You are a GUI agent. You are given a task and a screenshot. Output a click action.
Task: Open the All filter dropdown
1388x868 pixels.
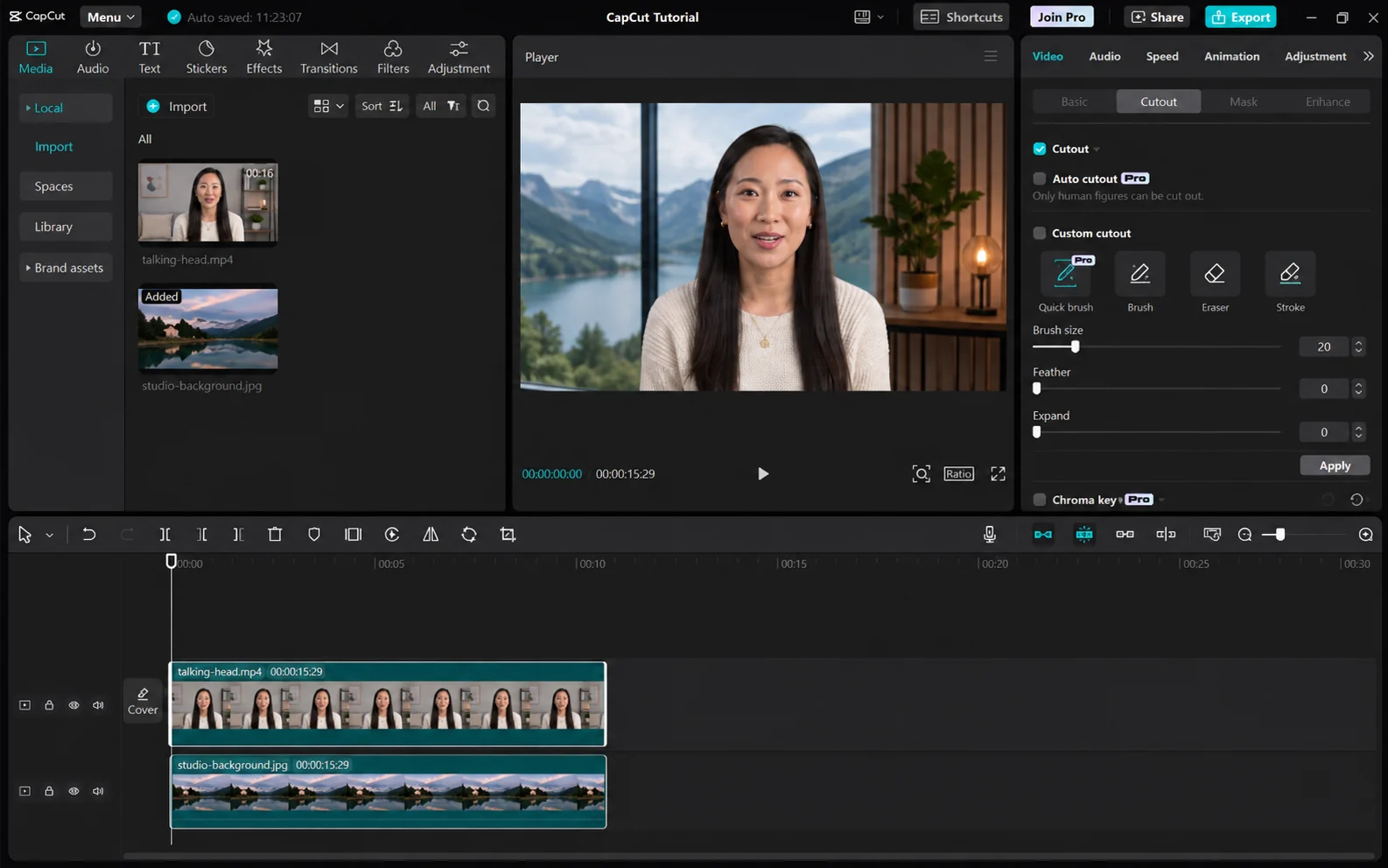[441, 106]
